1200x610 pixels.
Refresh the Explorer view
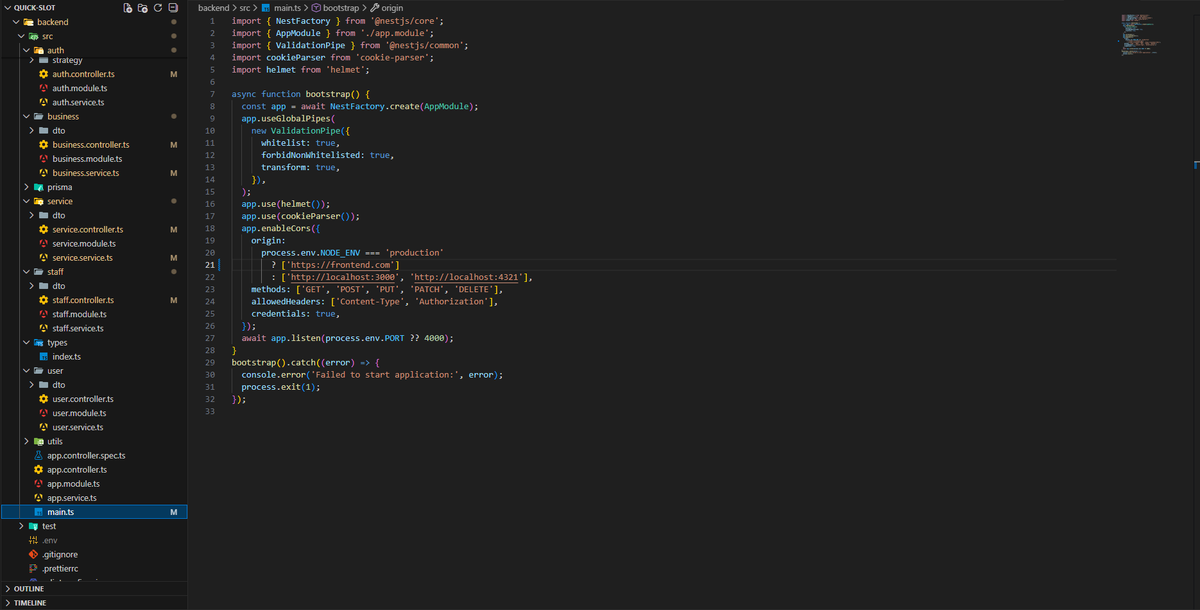[156, 7]
